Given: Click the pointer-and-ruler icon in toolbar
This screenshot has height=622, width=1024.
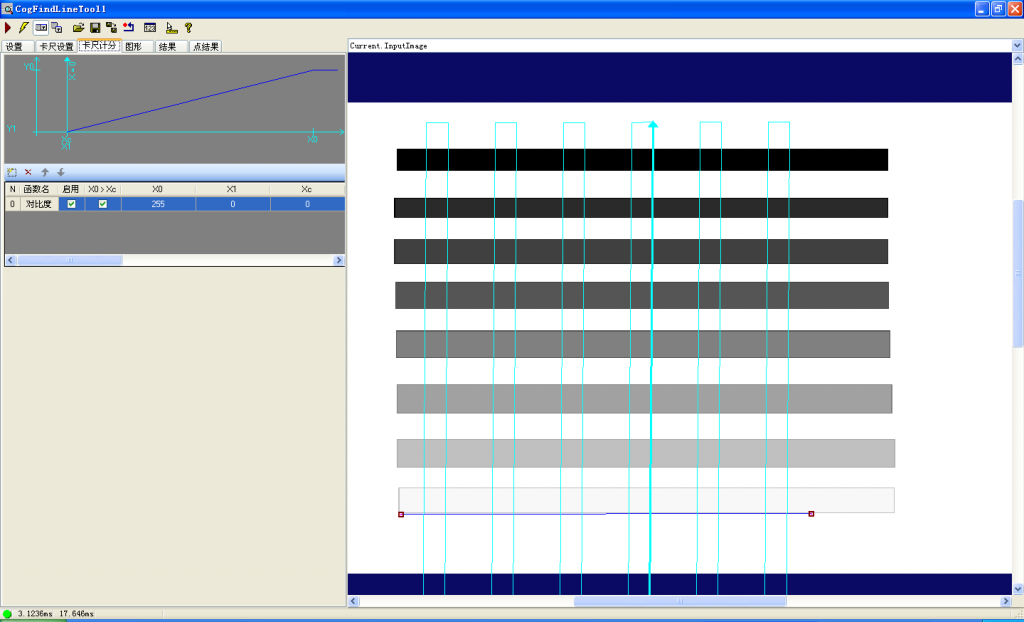Looking at the screenshot, I should coord(171,27).
